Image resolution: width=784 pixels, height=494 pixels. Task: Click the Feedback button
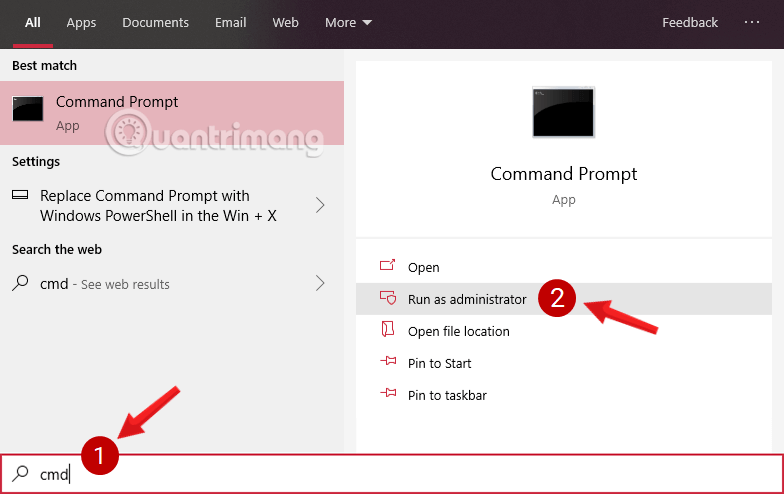pyautogui.click(x=689, y=22)
